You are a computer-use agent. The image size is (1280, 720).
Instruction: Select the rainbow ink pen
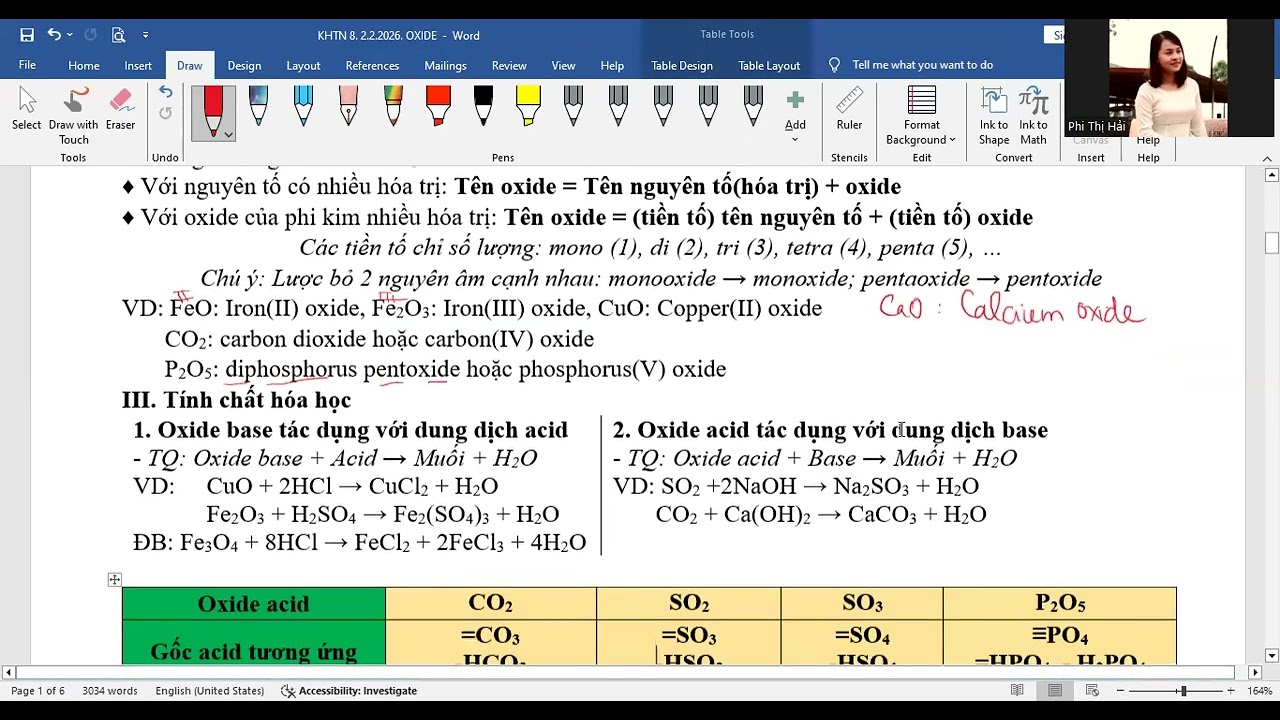click(x=393, y=106)
